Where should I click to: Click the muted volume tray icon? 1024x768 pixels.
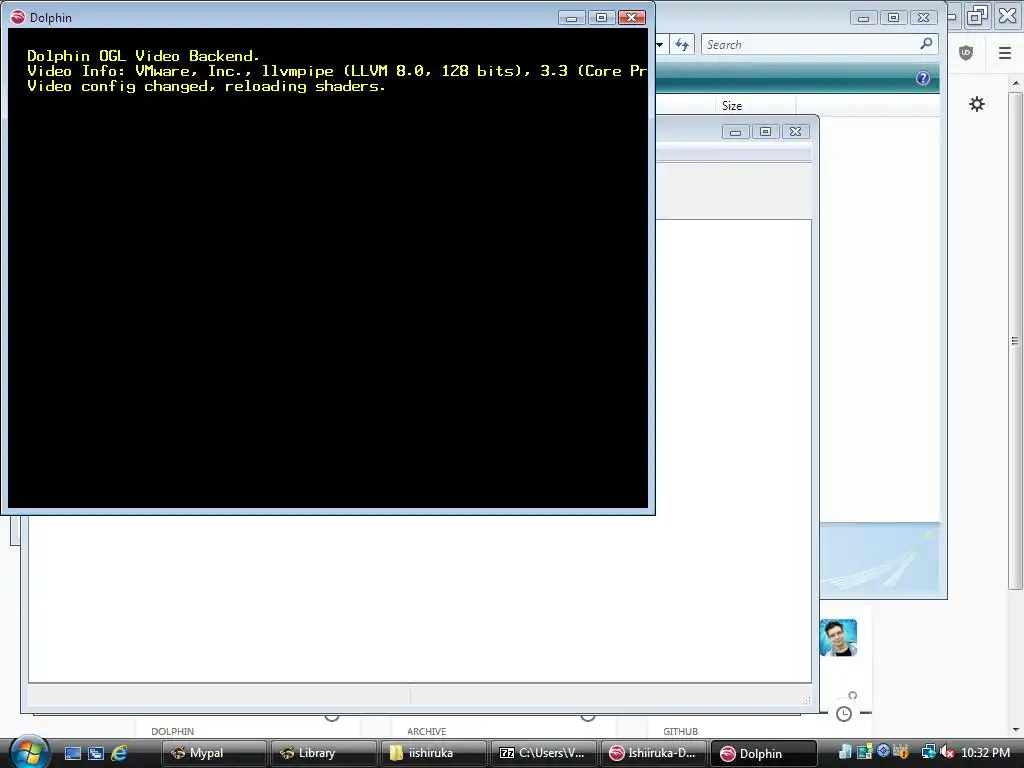coord(948,752)
